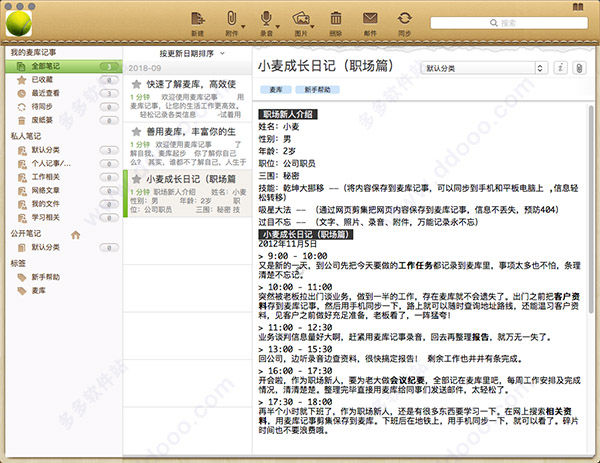The width and height of the screenshot is (600, 463).
Task: Click the 职场新人介绍 heading in note
Action: pyautogui.click(x=287, y=114)
